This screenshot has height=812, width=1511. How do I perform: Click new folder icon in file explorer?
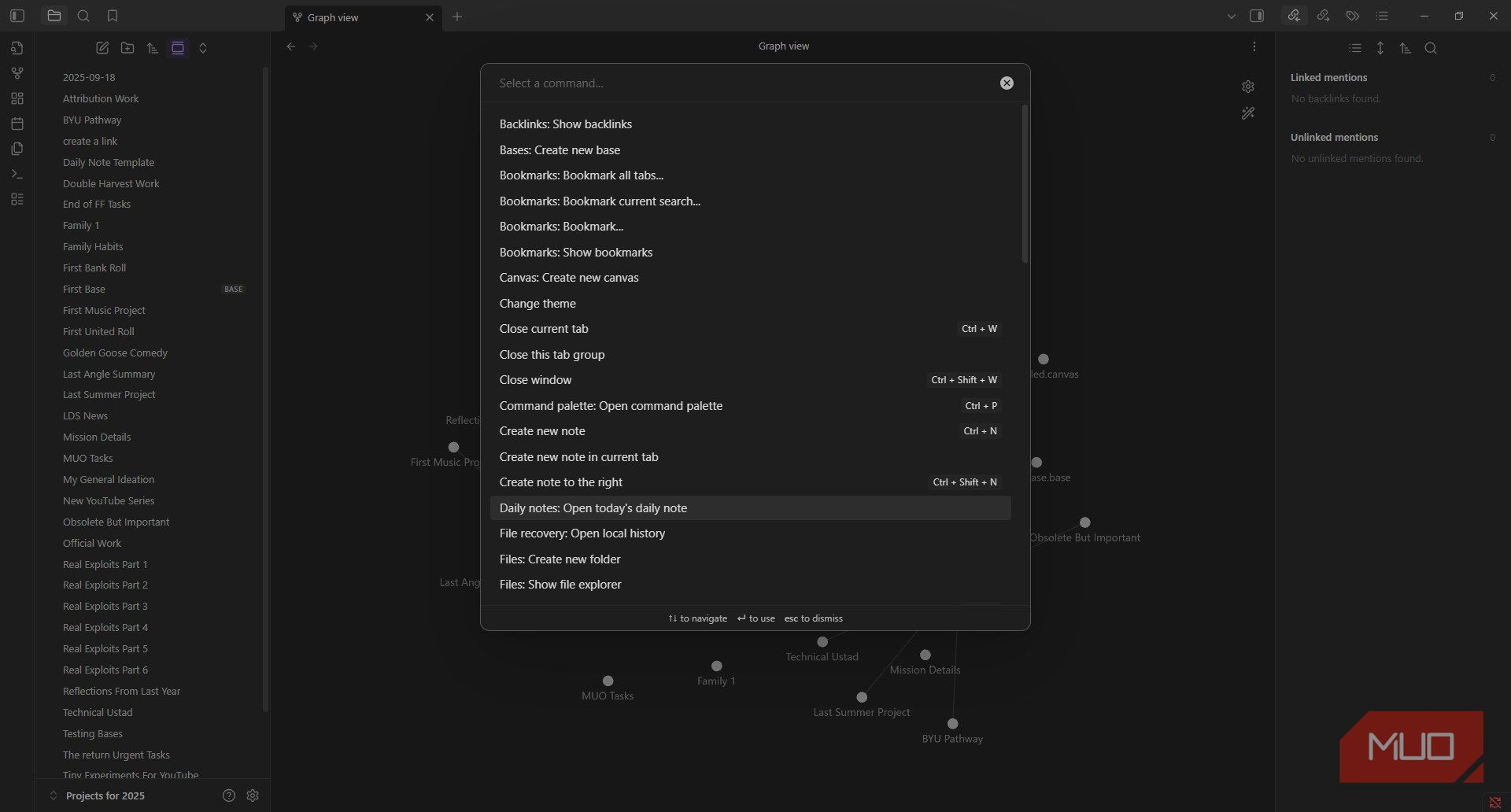pyautogui.click(x=127, y=48)
